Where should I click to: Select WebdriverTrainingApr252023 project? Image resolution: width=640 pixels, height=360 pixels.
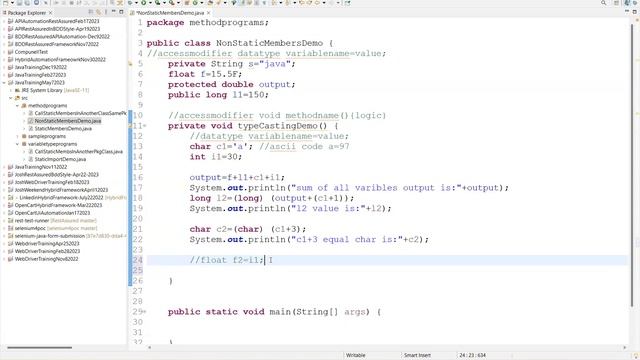47,244
